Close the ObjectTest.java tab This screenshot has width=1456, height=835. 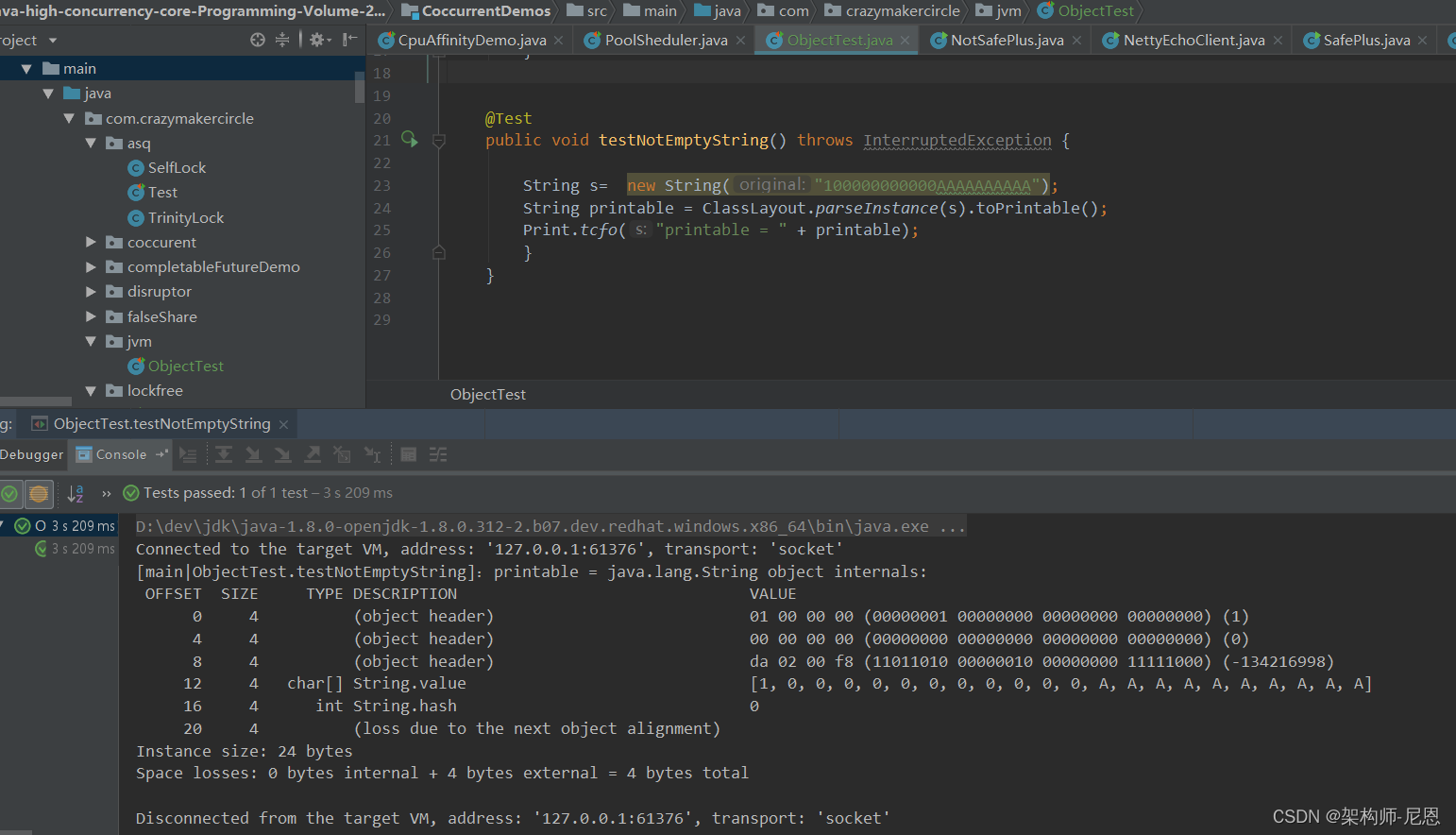tap(905, 41)
